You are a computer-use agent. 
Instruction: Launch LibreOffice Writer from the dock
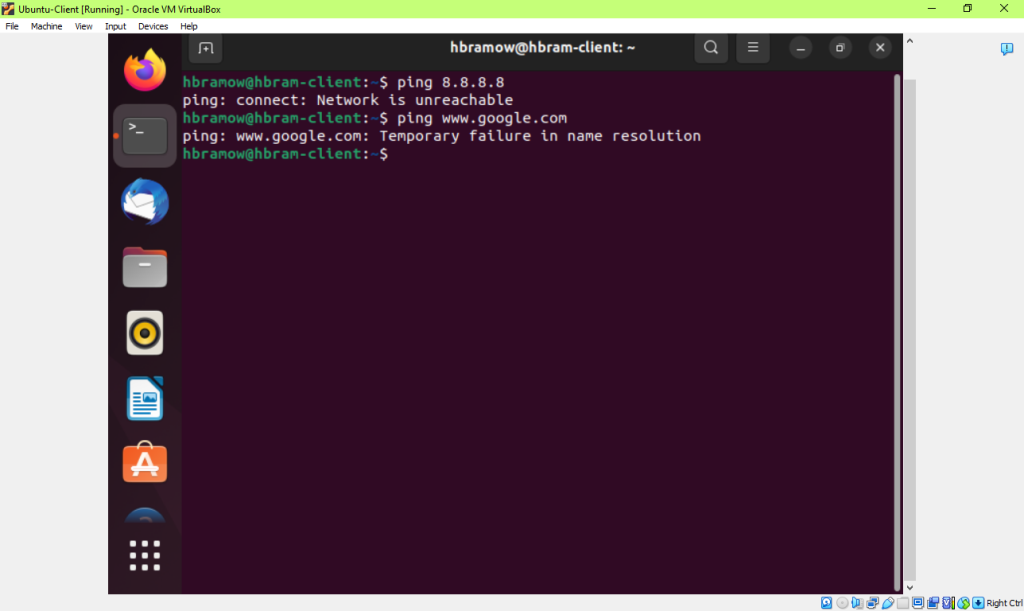click(x=144, y=398)
